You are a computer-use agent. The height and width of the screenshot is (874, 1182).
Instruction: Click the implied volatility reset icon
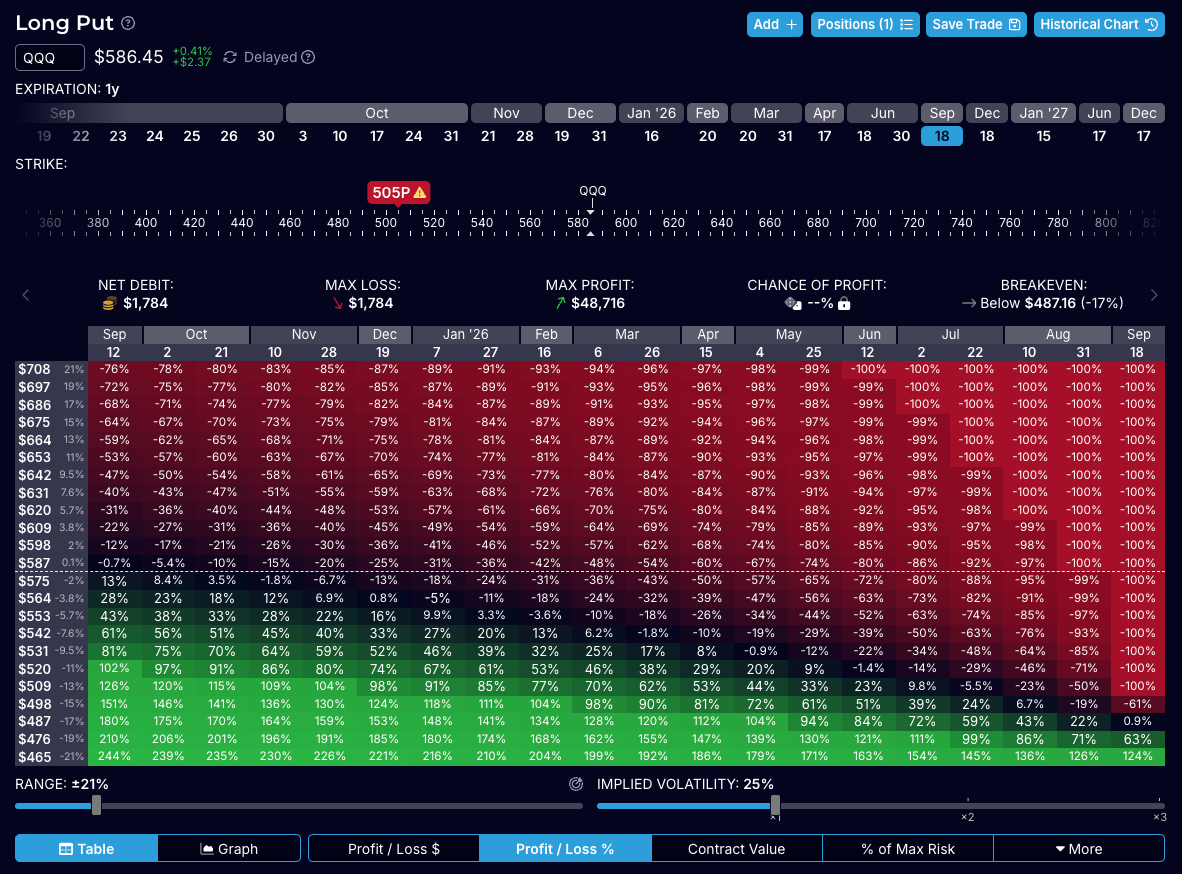pyautogui.click(x=575, y=784)
